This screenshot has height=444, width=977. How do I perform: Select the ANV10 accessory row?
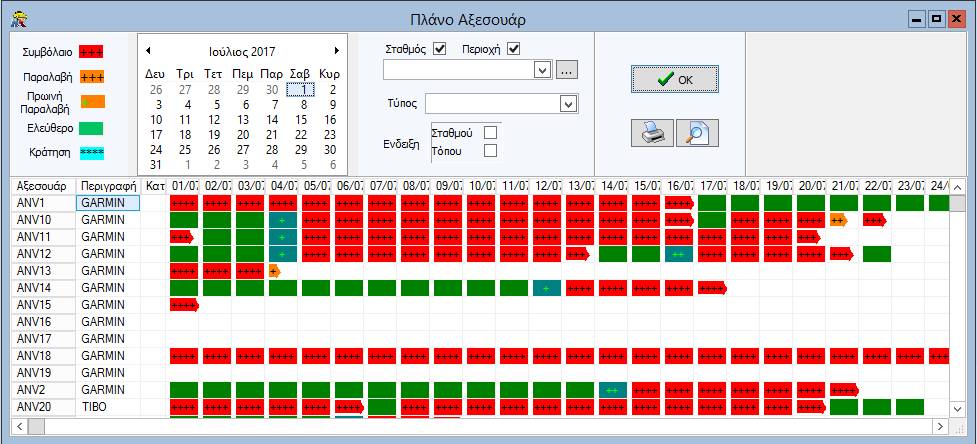point(43,220)
